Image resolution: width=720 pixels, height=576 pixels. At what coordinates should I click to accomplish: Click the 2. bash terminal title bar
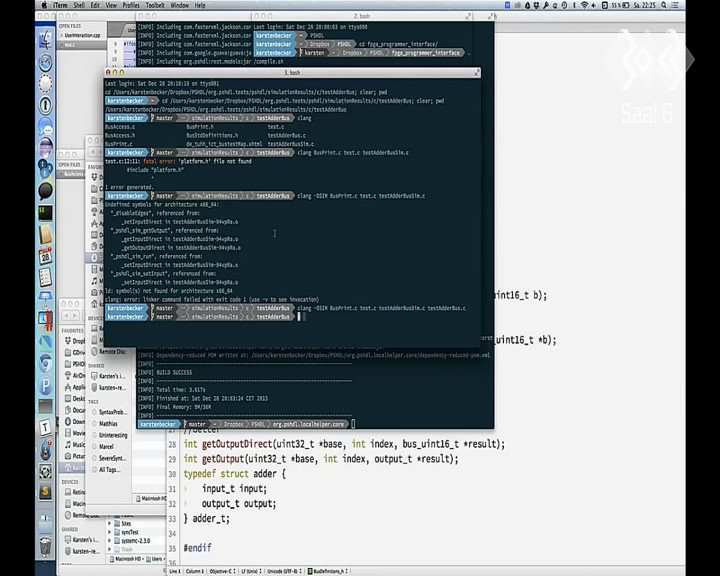pos(361,16)
